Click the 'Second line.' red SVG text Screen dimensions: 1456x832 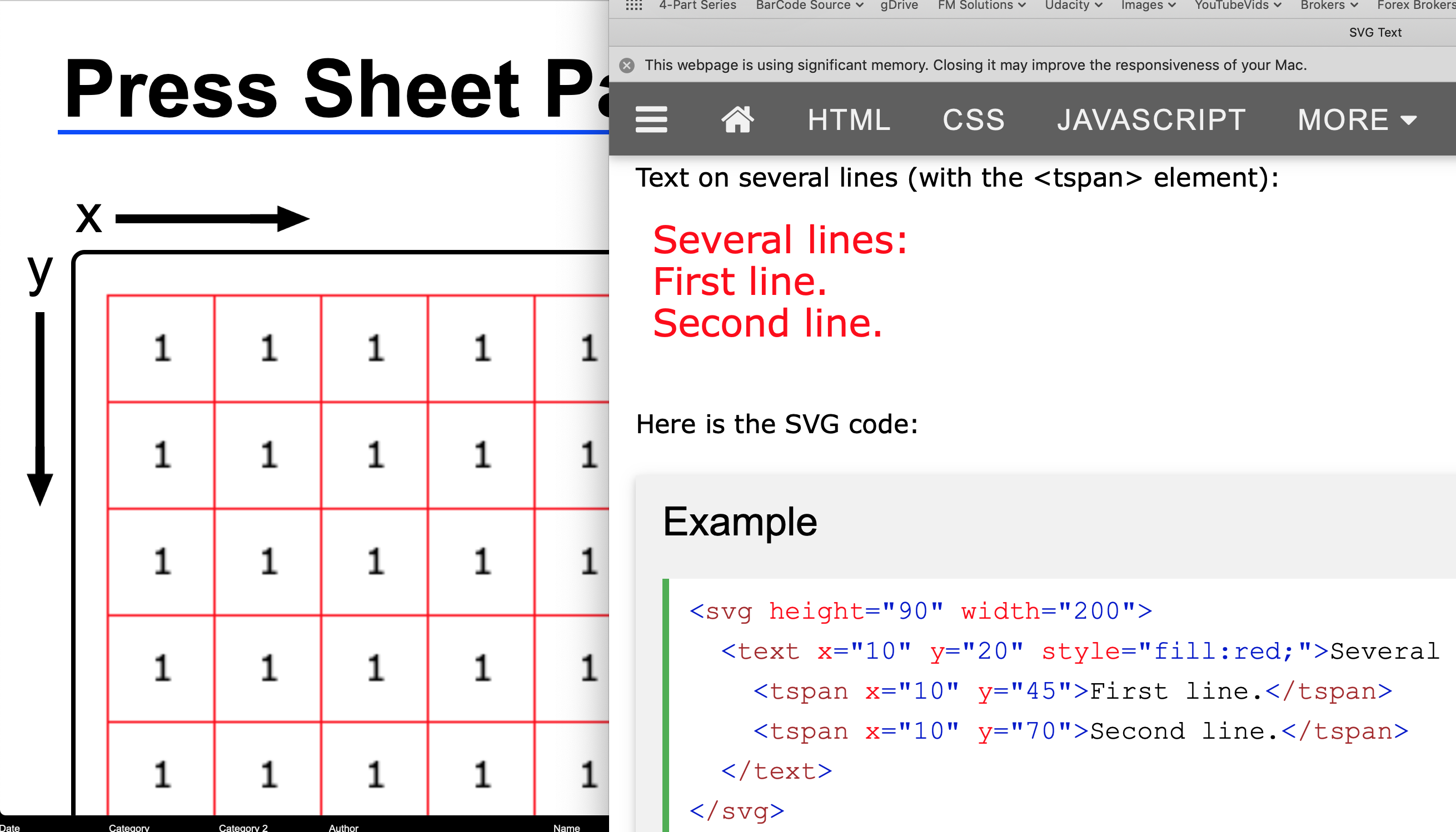click(x=767, y=323)
